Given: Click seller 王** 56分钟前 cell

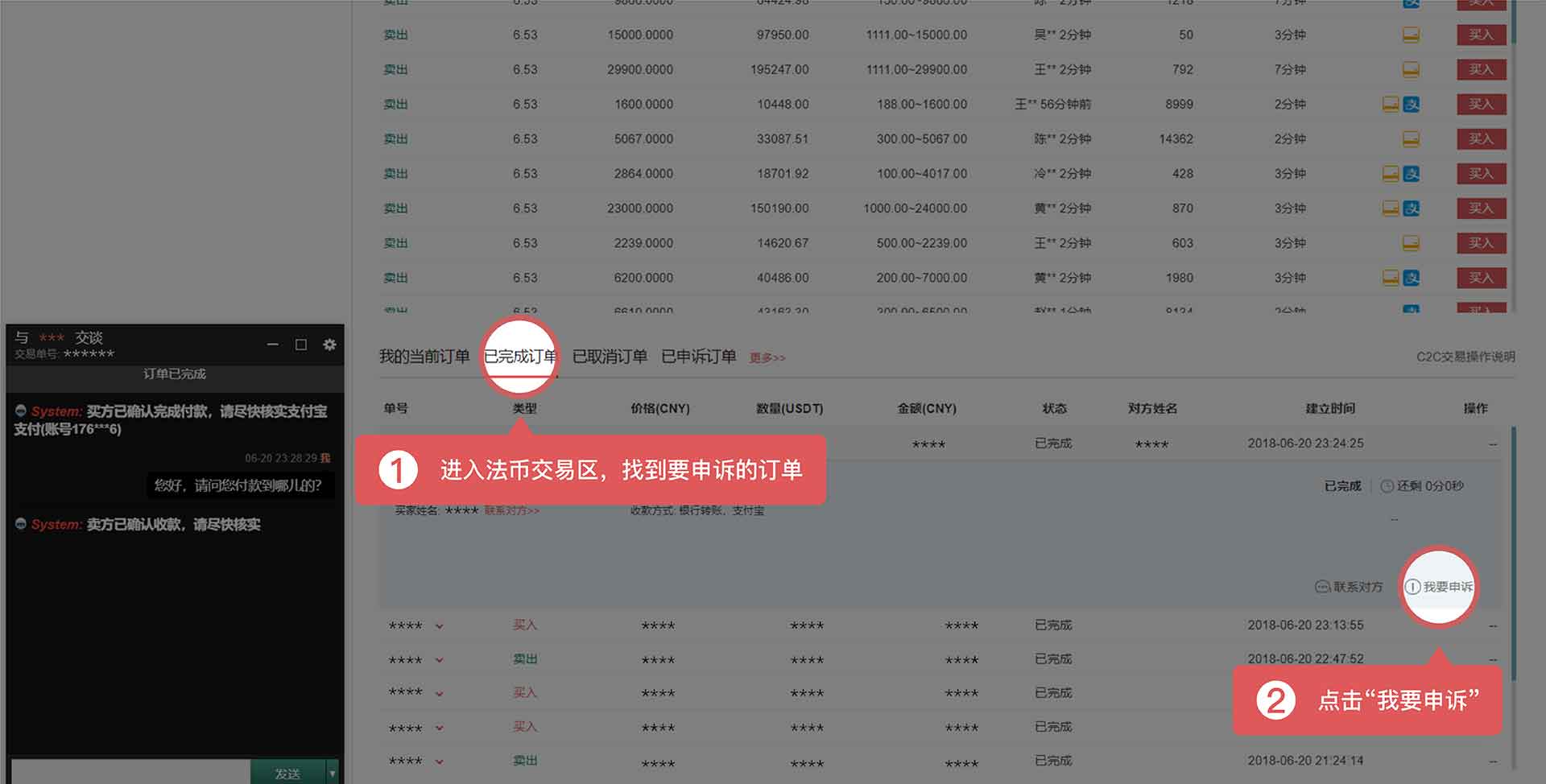Looking at the screenshot, I should point(1053,104).
